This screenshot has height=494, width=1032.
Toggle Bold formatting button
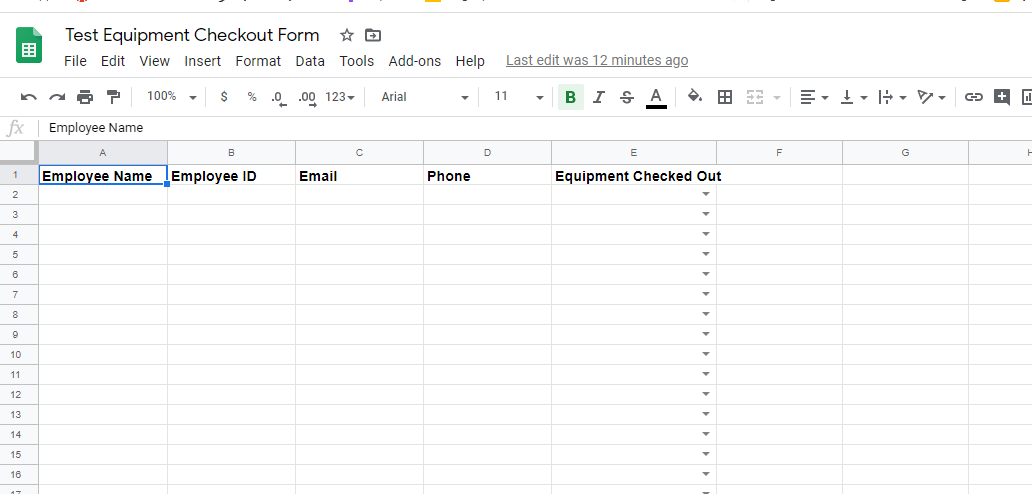pos(571,97)
